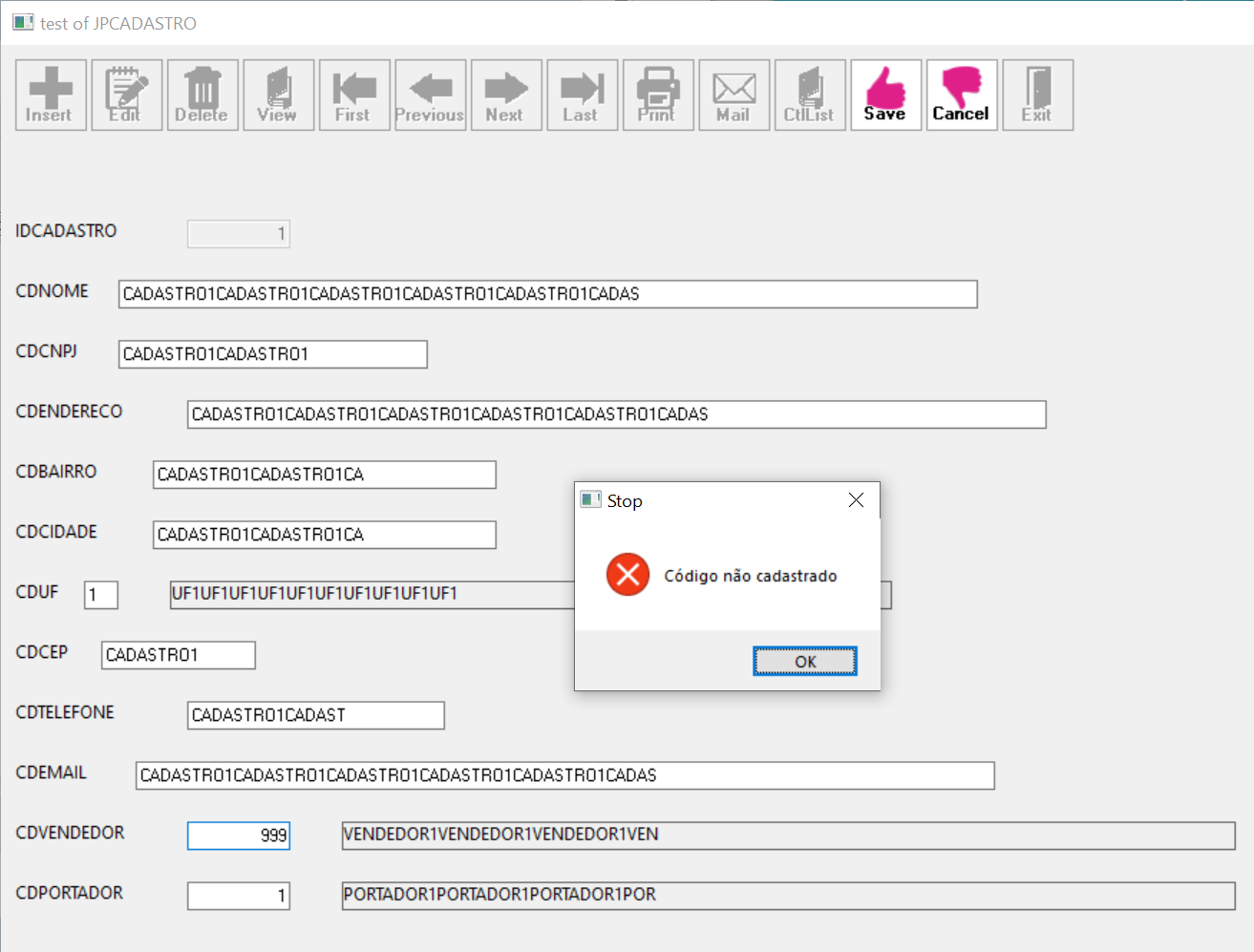This screenshot has width=1254, height=952.
Task: Go to the Next record
Action: point(506,95)
